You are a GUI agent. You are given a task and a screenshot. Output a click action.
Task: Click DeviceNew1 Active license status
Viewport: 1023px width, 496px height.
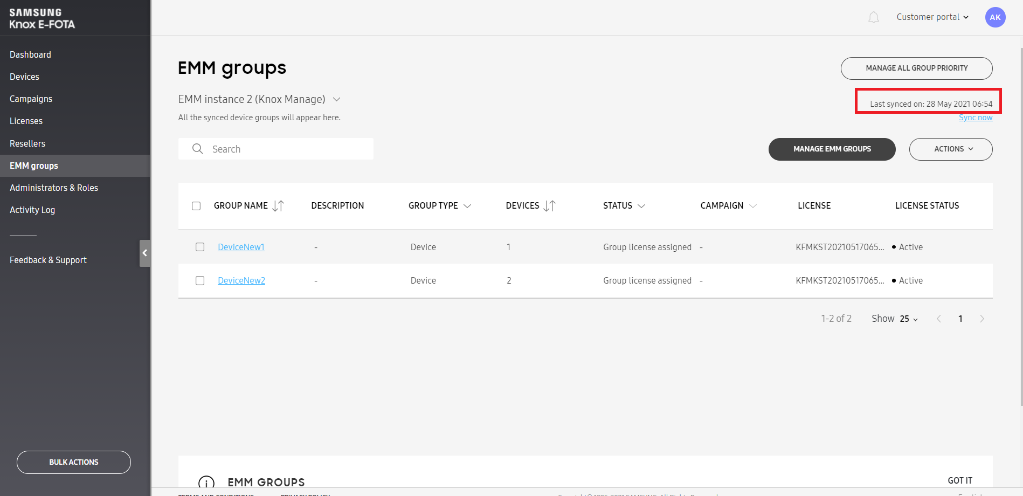click(908, 247)
